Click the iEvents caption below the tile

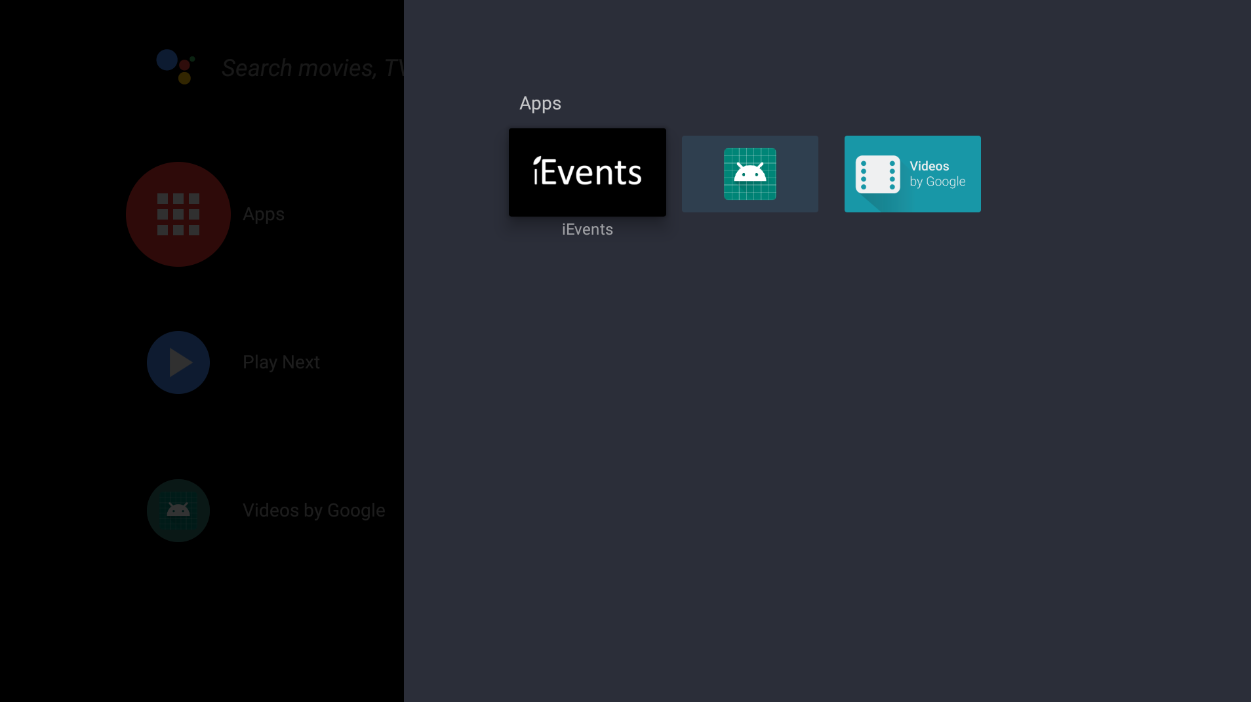[587, 230]
